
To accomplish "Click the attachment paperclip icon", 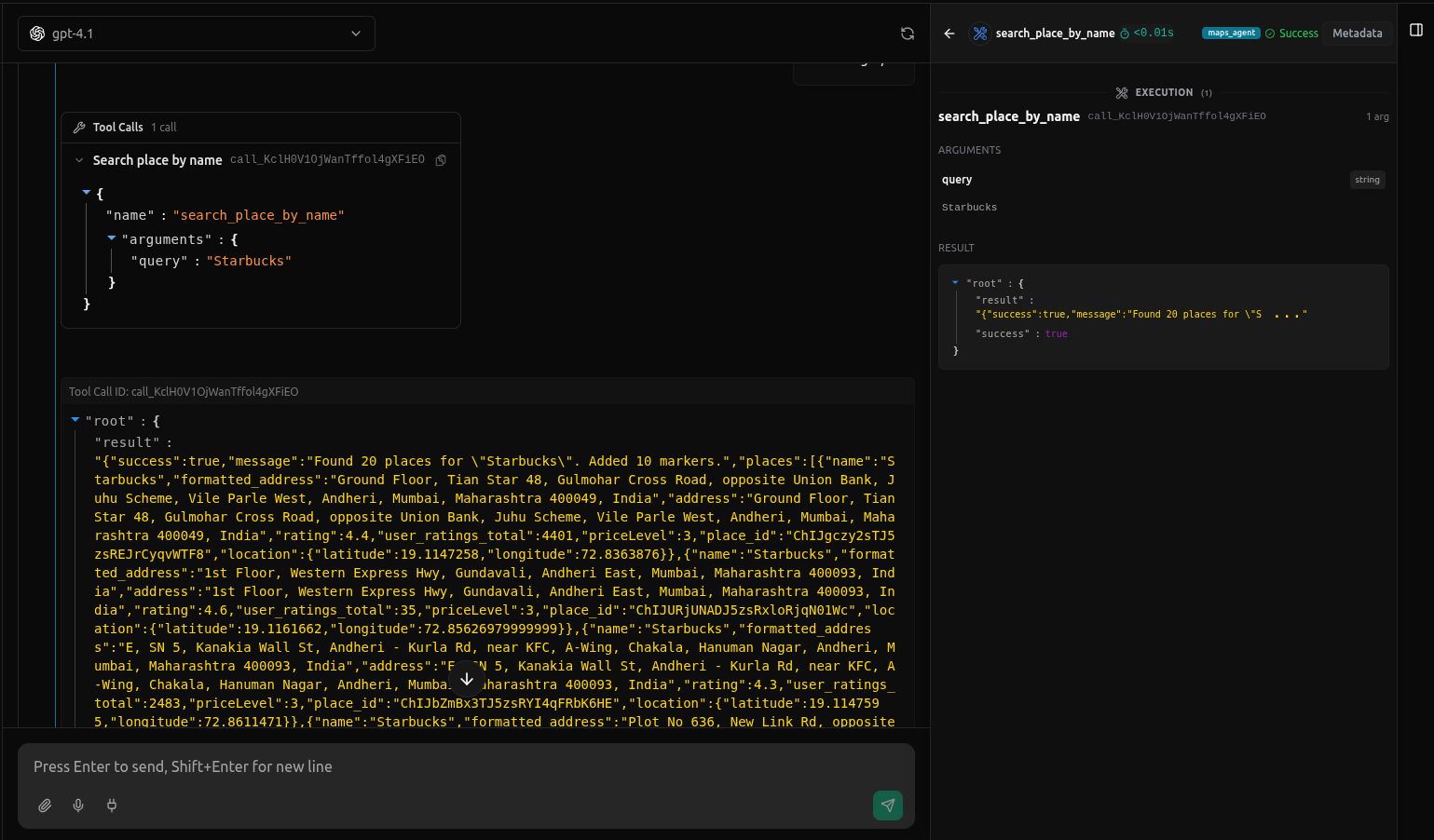I will (x=44, y=805).
